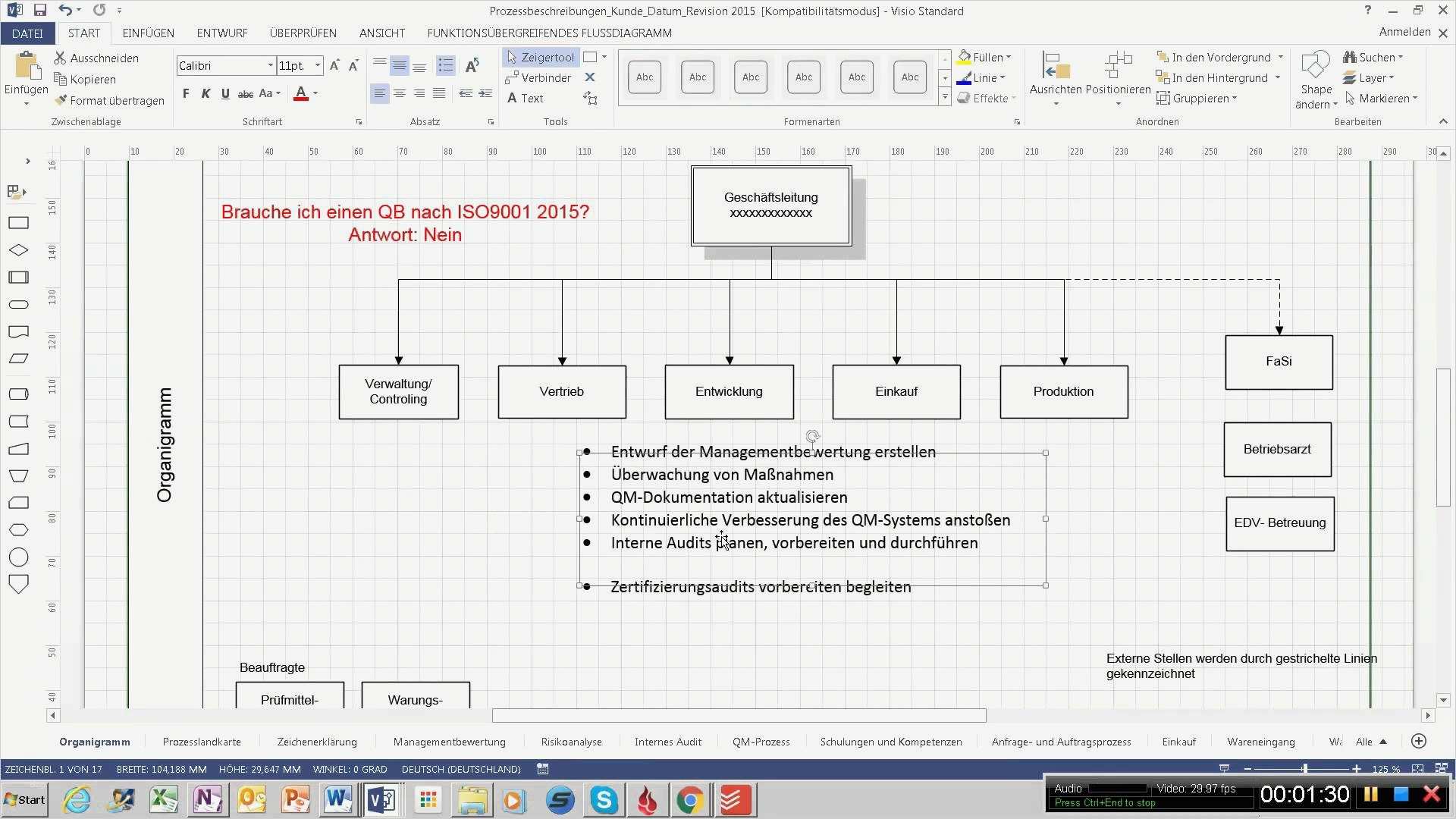This screenshot has height=819, width=1456.
Task: Open the Prozesslandkarte sheet tab
Action: coord(202,742)
